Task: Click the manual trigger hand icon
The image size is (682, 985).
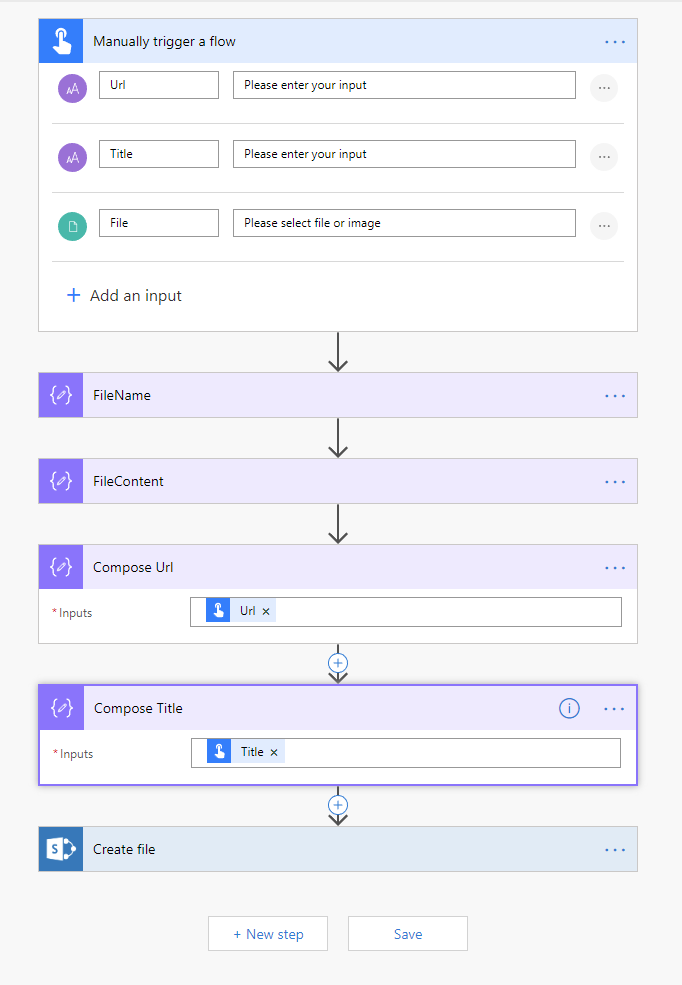Action: point(61,41)
